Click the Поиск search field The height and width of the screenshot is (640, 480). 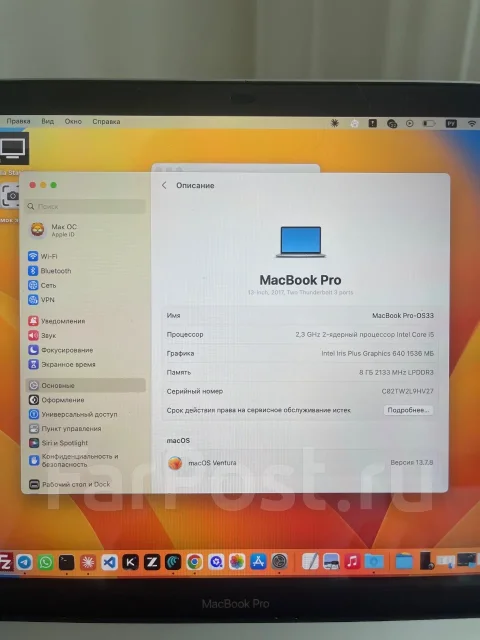86,207
